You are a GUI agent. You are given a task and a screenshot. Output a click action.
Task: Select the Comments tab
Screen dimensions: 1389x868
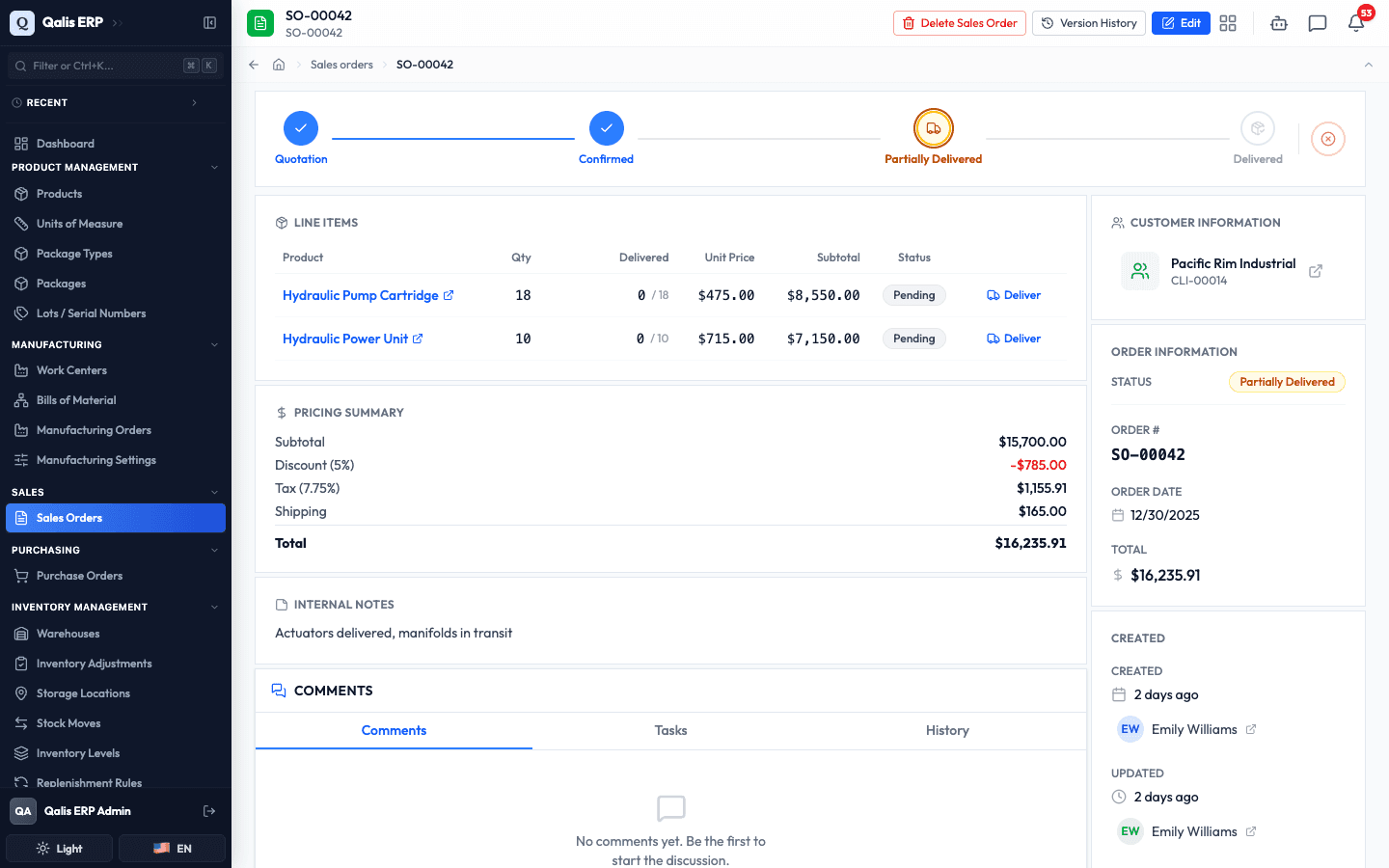tap(394, 731)
